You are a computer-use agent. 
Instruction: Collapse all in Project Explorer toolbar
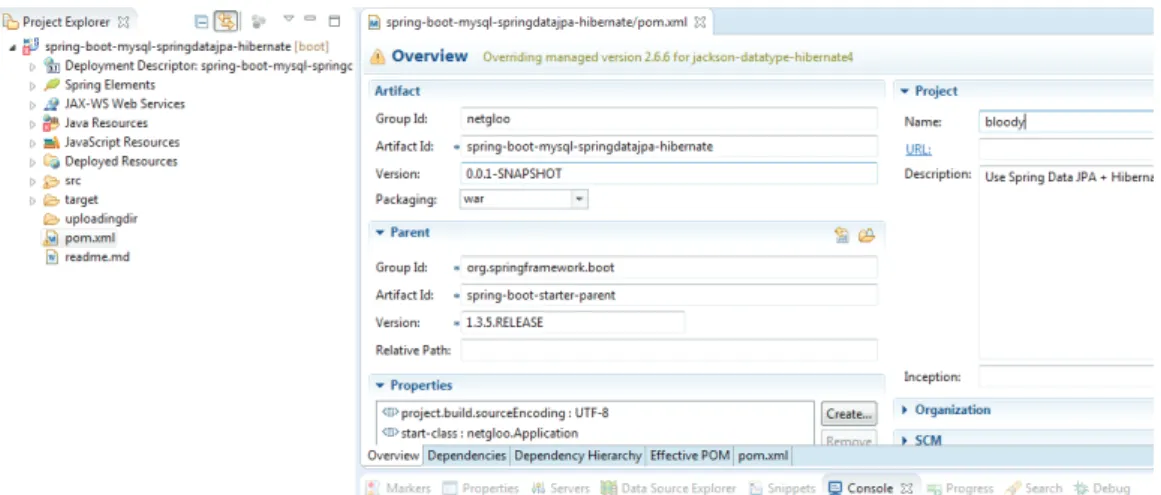tap(201, 22)
